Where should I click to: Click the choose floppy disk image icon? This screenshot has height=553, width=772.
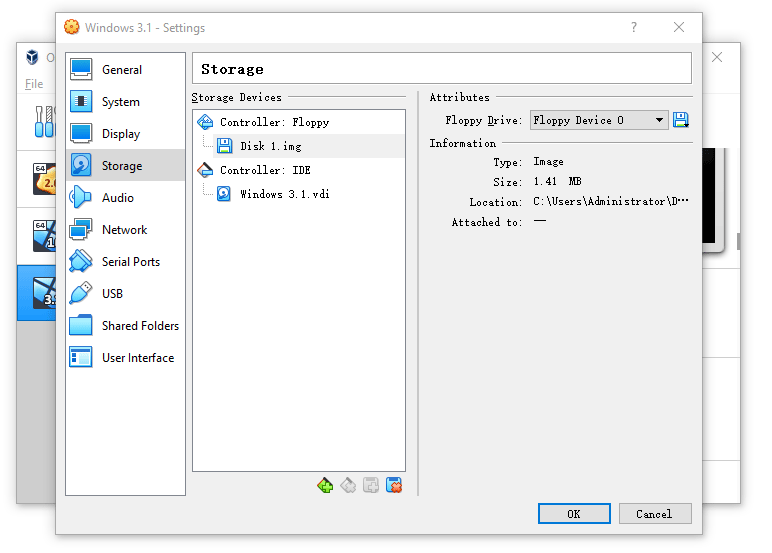[681, 120]
